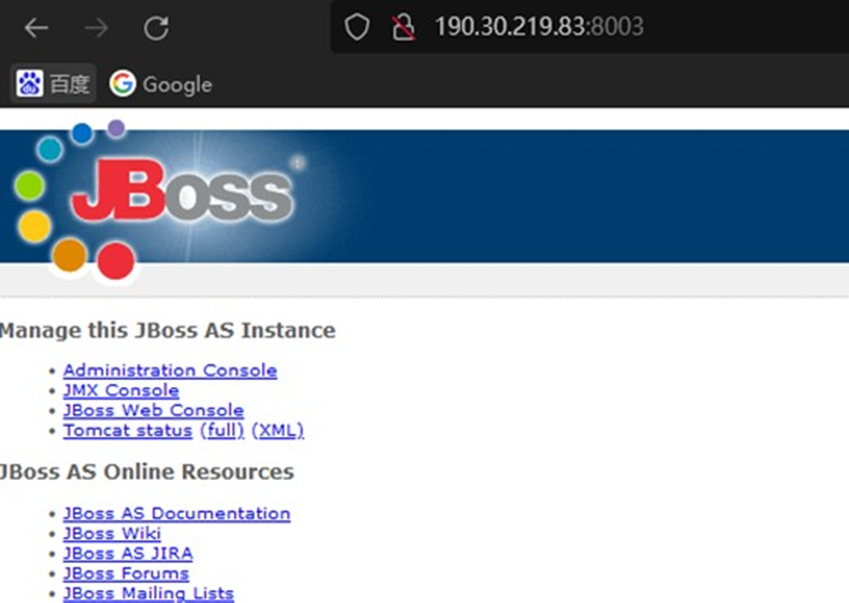Viewport: 849px width, 603px height.
Task: Open the shield tracking protection icon
Action: click(x=357, y=27)
